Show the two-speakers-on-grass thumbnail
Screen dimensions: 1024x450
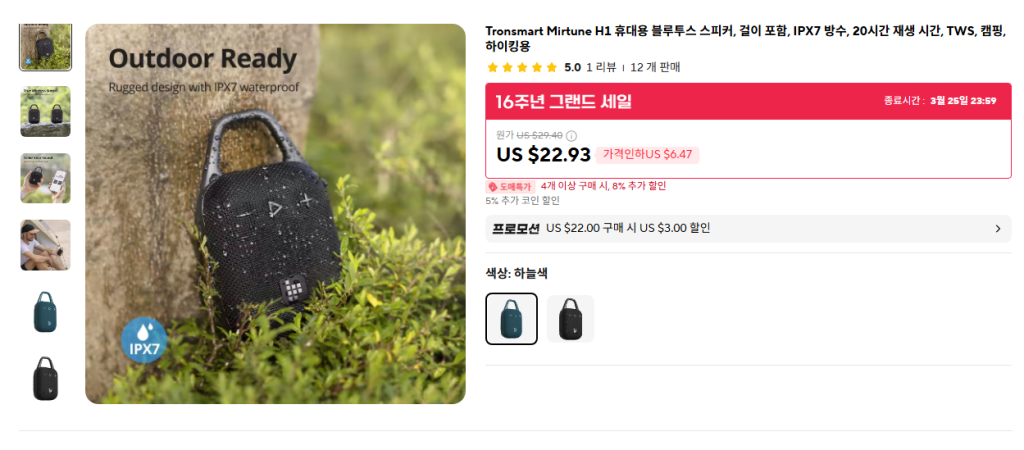click(x=45, y=111)
